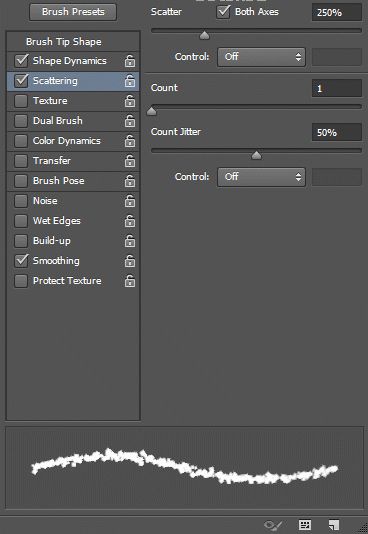Screen dimensions: 368x534
Task: Disable the Smoothing checkbox
Action: (21, 261)
